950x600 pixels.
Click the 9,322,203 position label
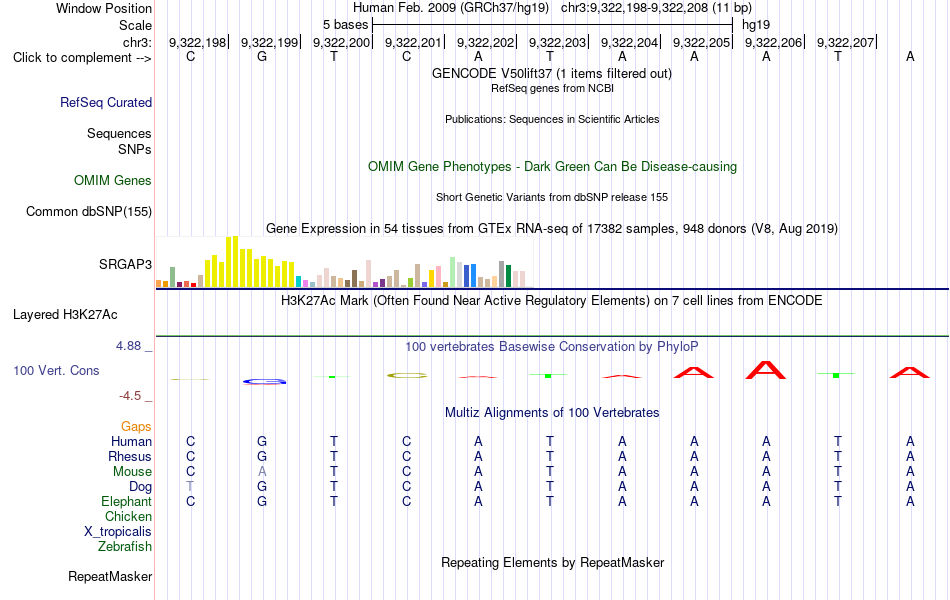pos(557,42)
